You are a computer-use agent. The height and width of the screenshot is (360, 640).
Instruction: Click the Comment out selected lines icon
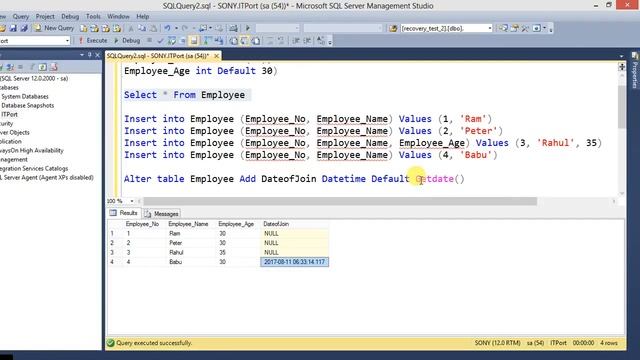(x=270, y=41)
